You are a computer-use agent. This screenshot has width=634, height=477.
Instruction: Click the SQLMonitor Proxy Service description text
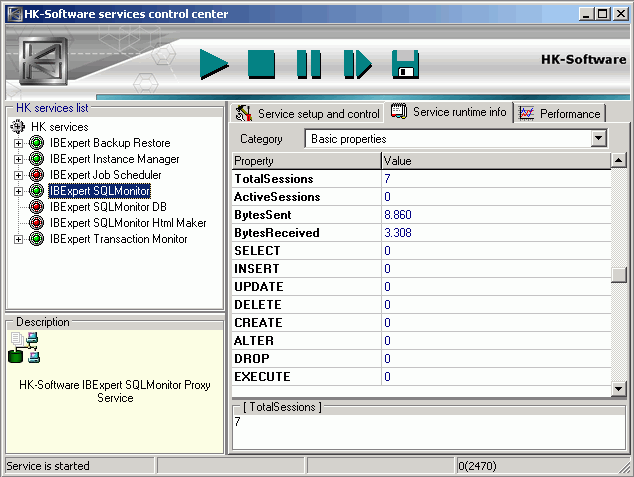click(115, 391)
